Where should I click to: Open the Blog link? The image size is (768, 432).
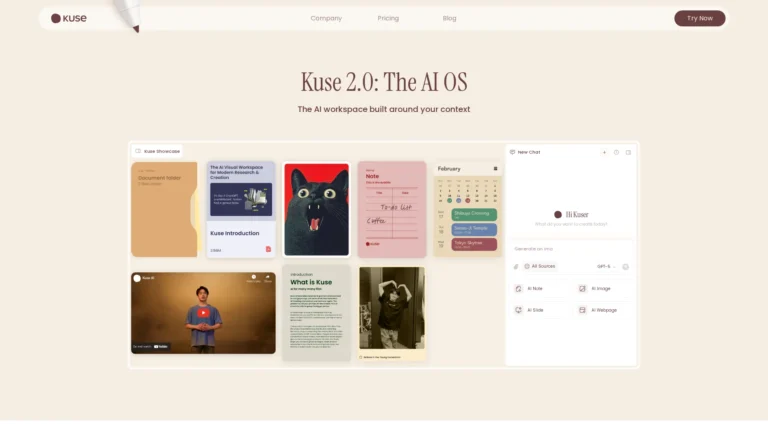coord(449,18)
